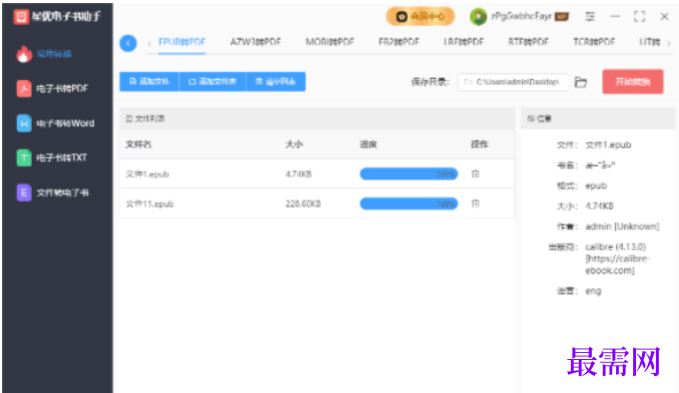Click the author value admin [Unknown]
679x393 pixels.
click(622, 226)
